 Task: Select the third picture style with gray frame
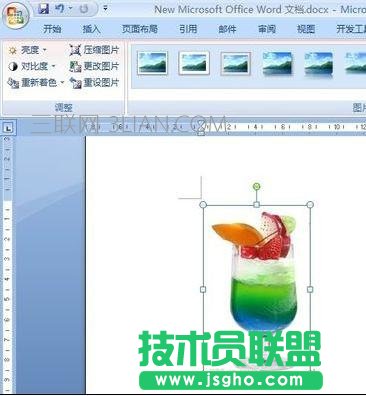coord(235,63)
